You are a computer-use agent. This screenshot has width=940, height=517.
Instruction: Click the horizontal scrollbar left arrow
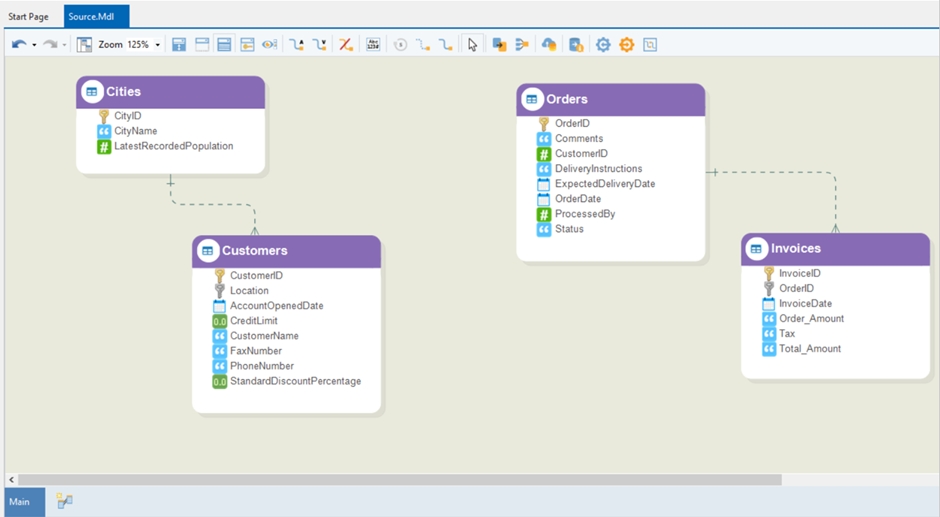pos(11,480)
